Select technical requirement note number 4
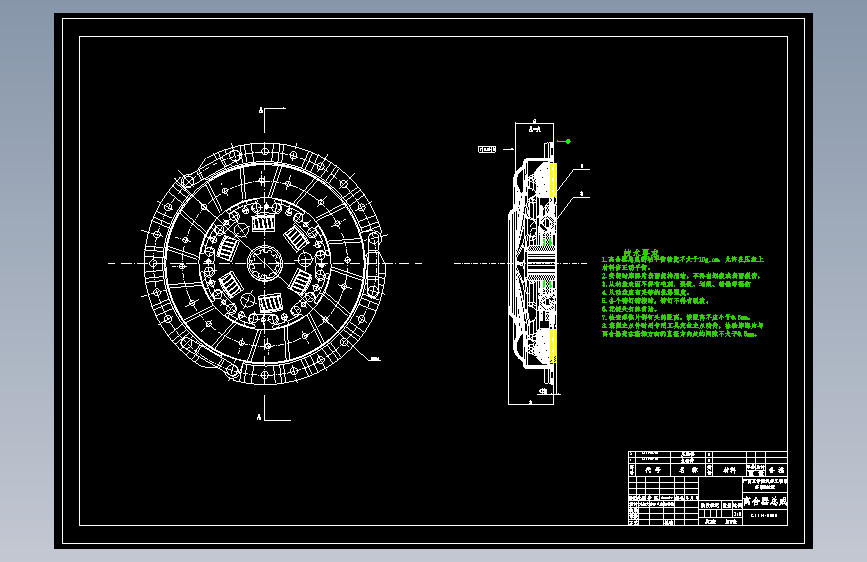 (x=645, y=292)
